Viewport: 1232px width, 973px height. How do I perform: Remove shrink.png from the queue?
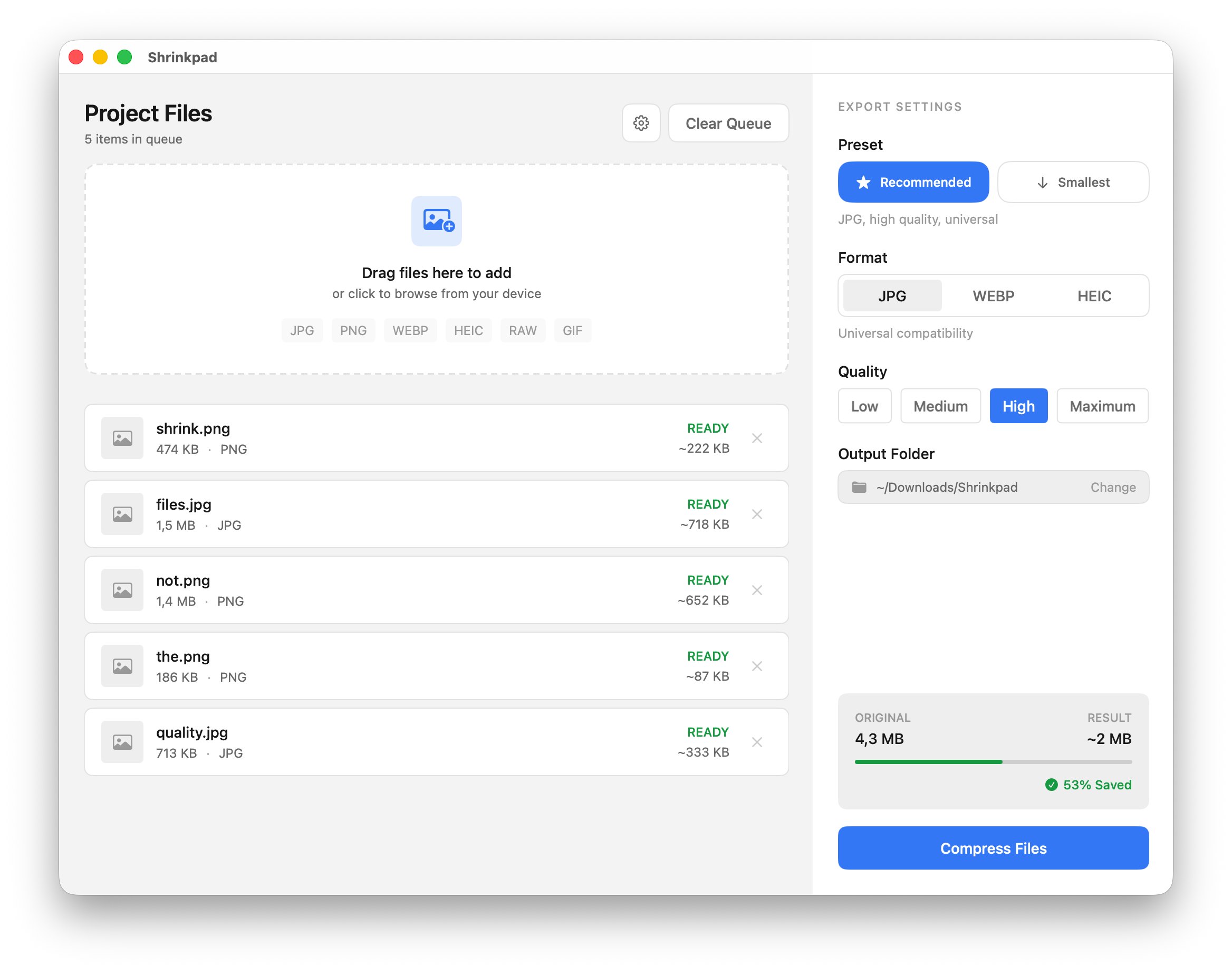[757, 438]
